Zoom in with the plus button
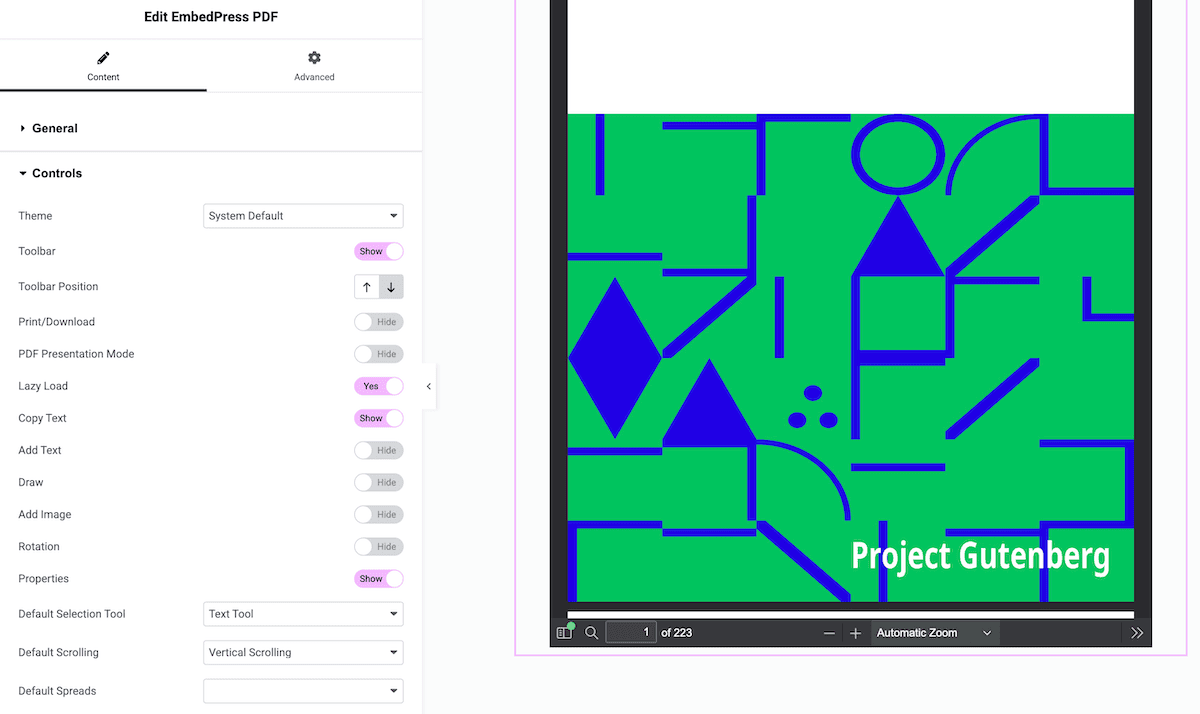The image size is (1200, 714). coord(855,633)
